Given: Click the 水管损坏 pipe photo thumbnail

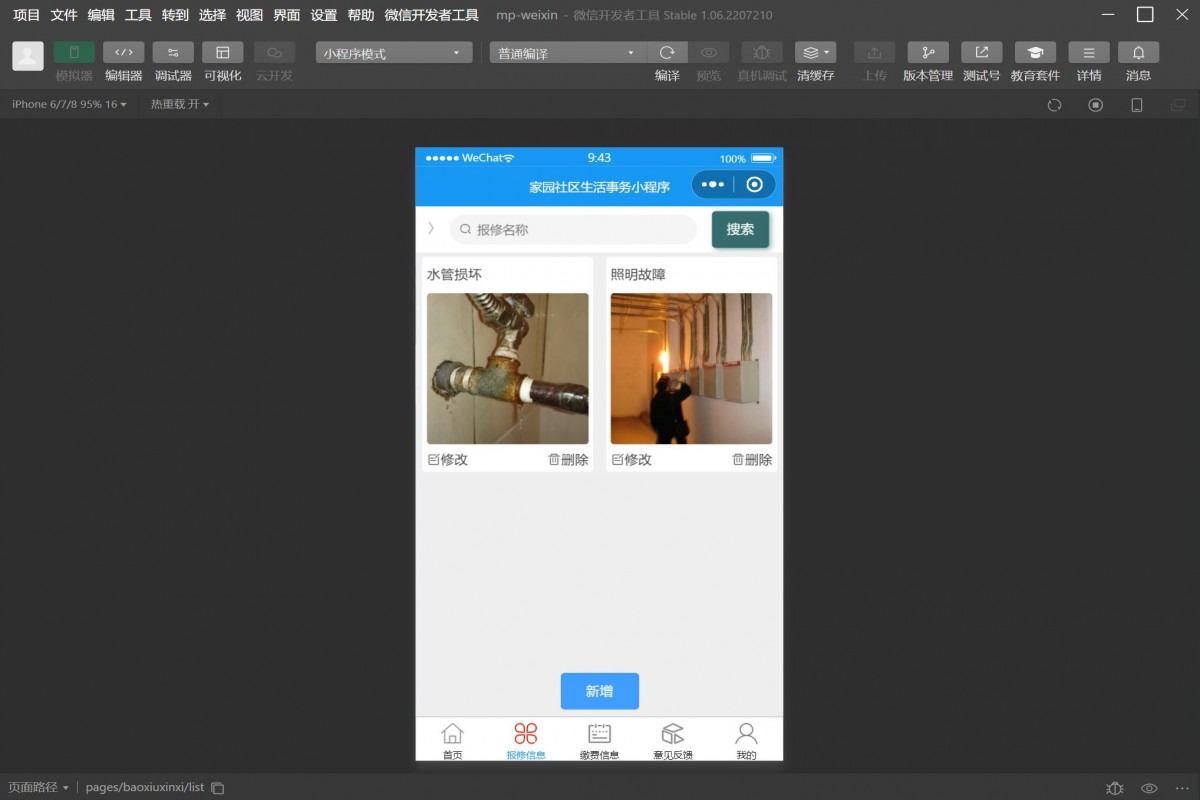Looking at the screenshot, I should click(508, 368).
